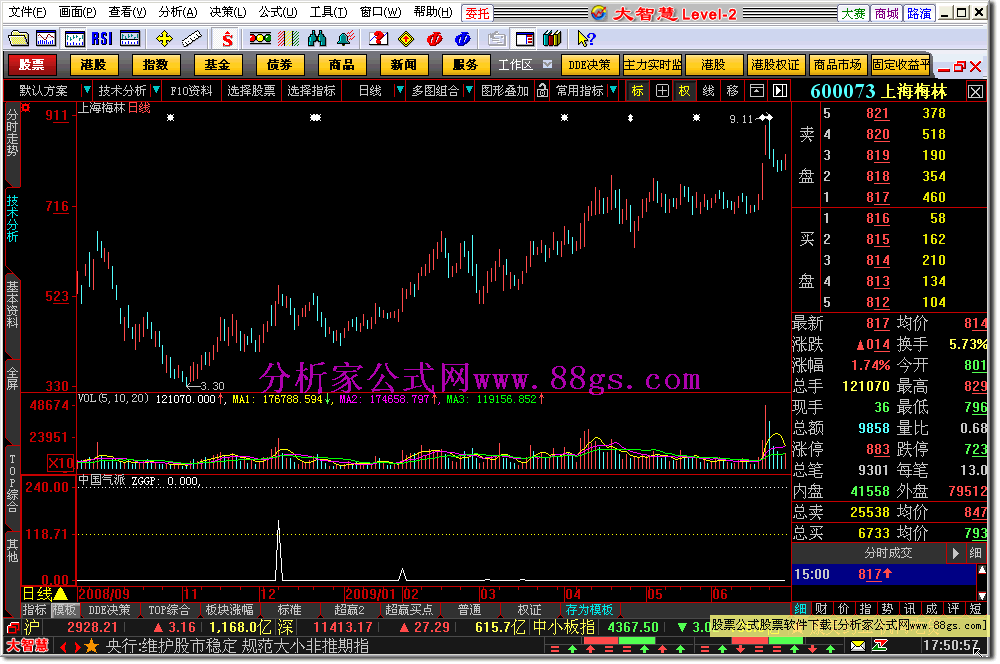
Task: Click the crosshair grid icon in chart toolbar
Action: (662, 91)
